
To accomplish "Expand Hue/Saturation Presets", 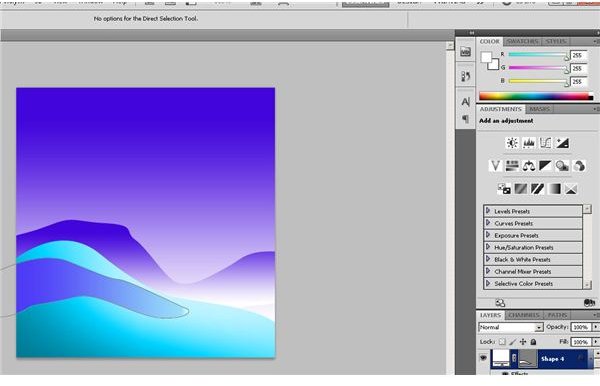I will [x=488, y=247].
